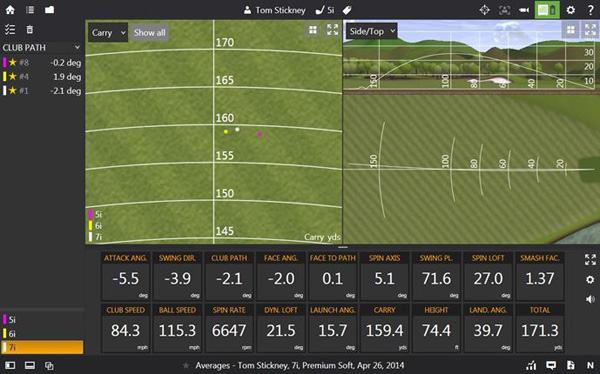Open grid layout icon in carry view
Screen dimensions: 600x374
point(313,30)
